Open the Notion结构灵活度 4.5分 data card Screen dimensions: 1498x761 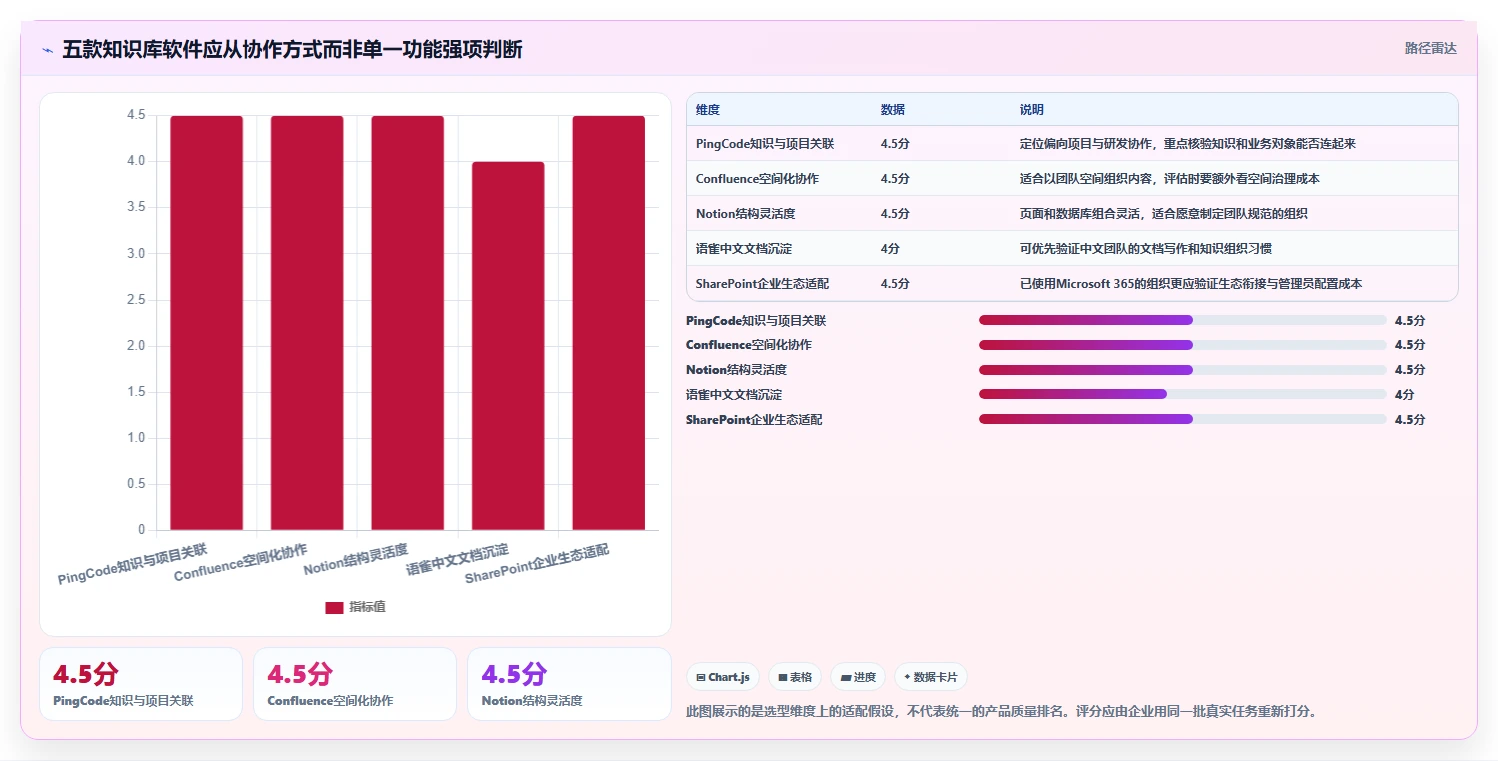pos(569,684)
